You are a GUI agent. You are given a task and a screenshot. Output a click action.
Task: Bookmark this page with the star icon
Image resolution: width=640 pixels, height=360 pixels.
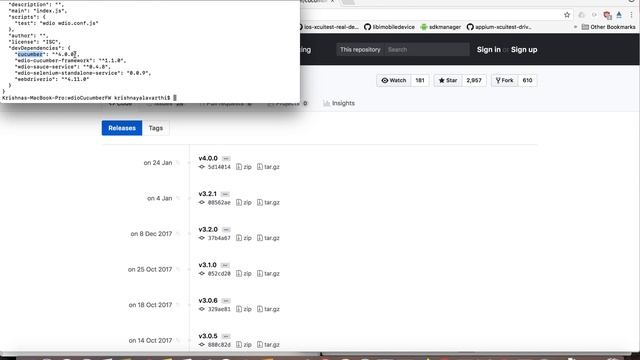[567, 15]
